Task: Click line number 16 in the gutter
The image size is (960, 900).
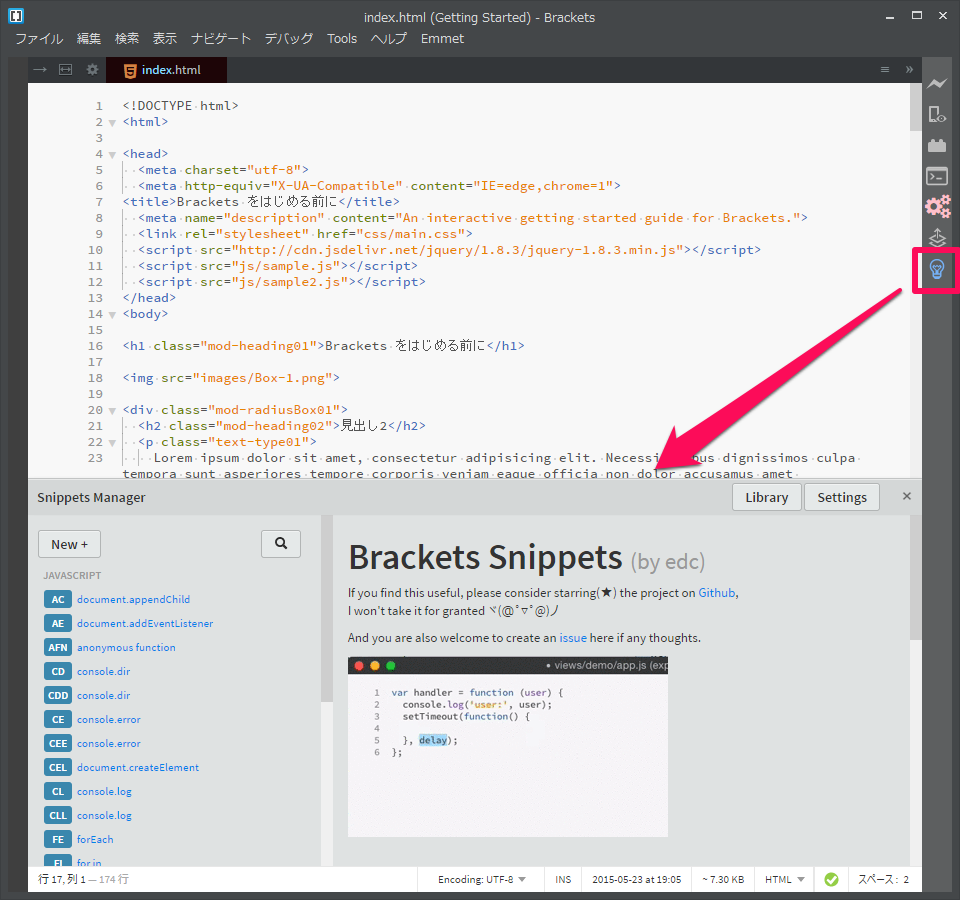Action: pos(96,346)
